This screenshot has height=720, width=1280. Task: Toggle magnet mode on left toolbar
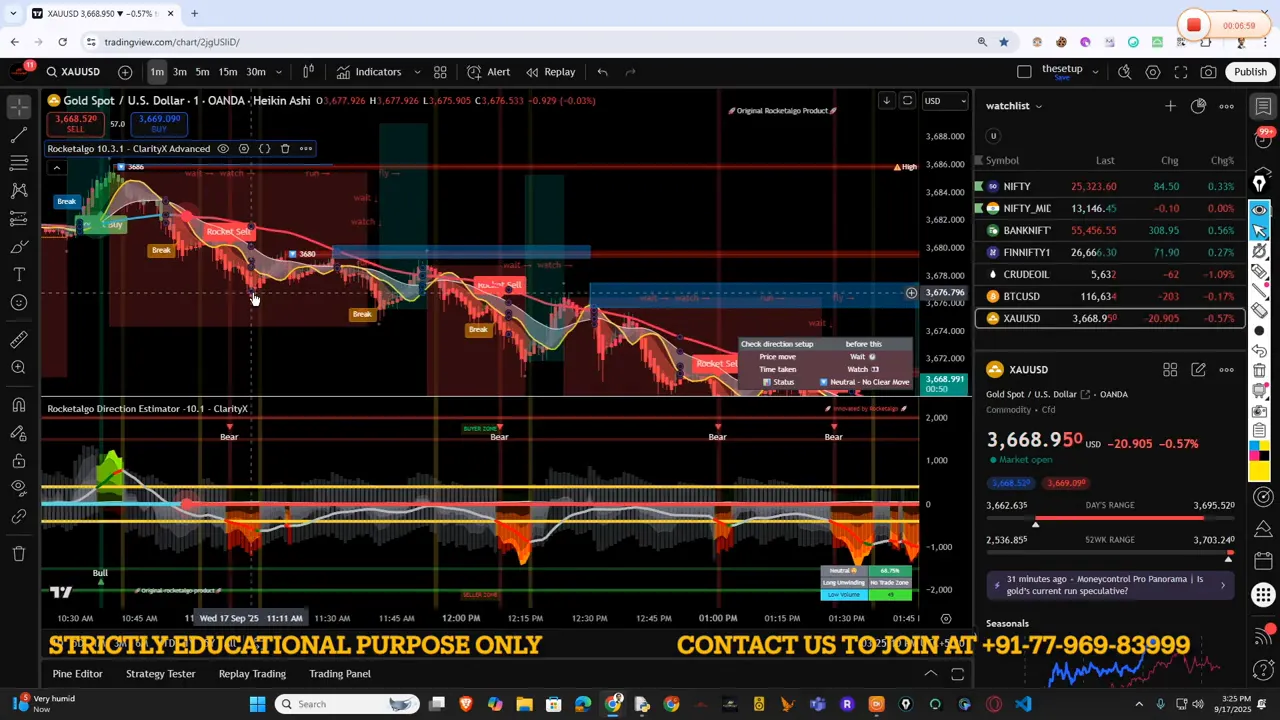pyautogui.click(x=18, y=405)
